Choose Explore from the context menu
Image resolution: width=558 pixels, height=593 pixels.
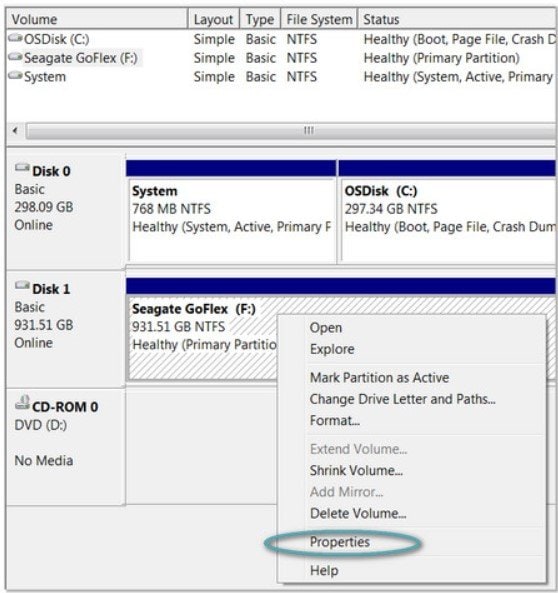[x=332, y=349]
